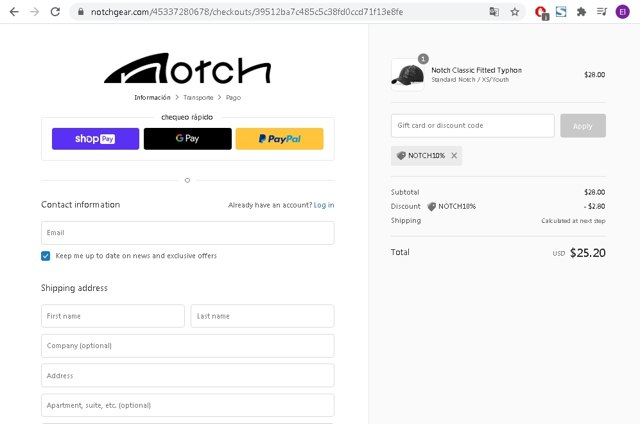
Task: Pay with Shop Pay
Action: point(95,139)
